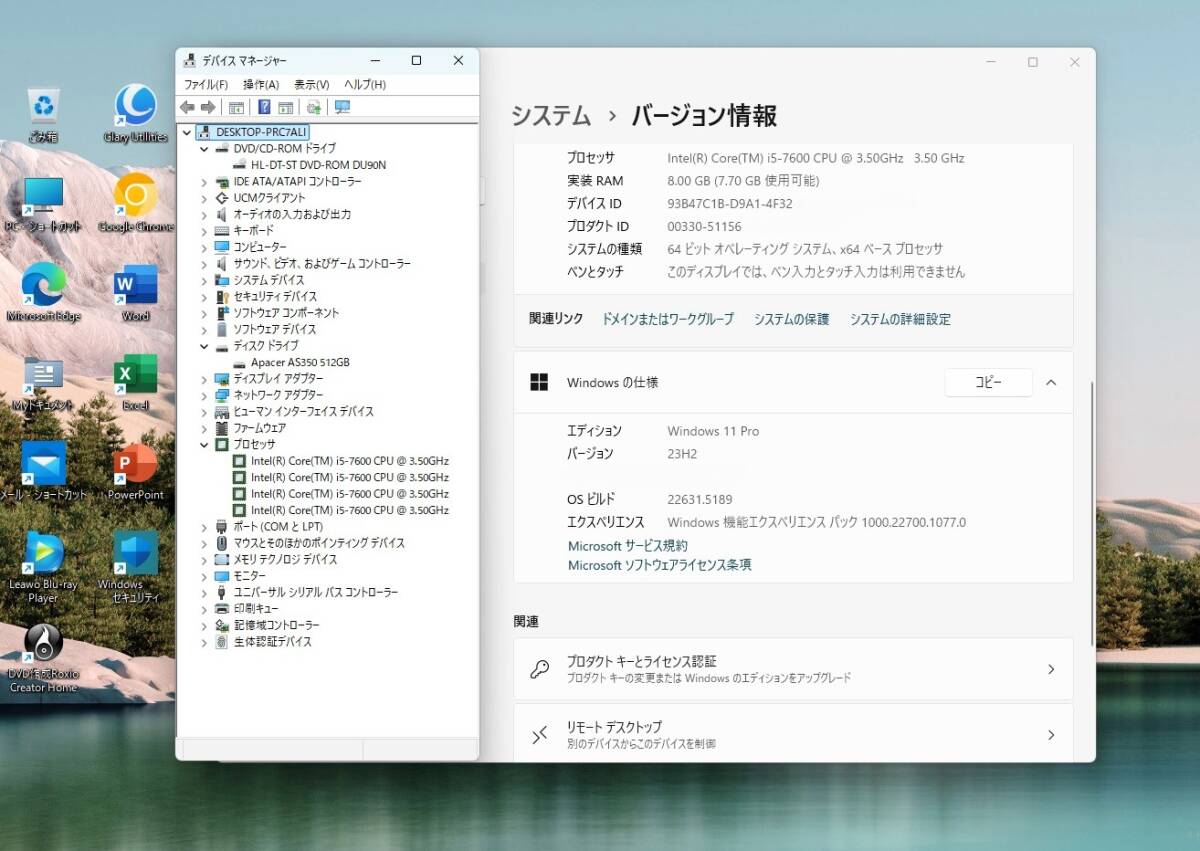Expand the ユニバーサル シリアル バス コントローラー node
Screen dimensions: 1200x851
point(204,593)
